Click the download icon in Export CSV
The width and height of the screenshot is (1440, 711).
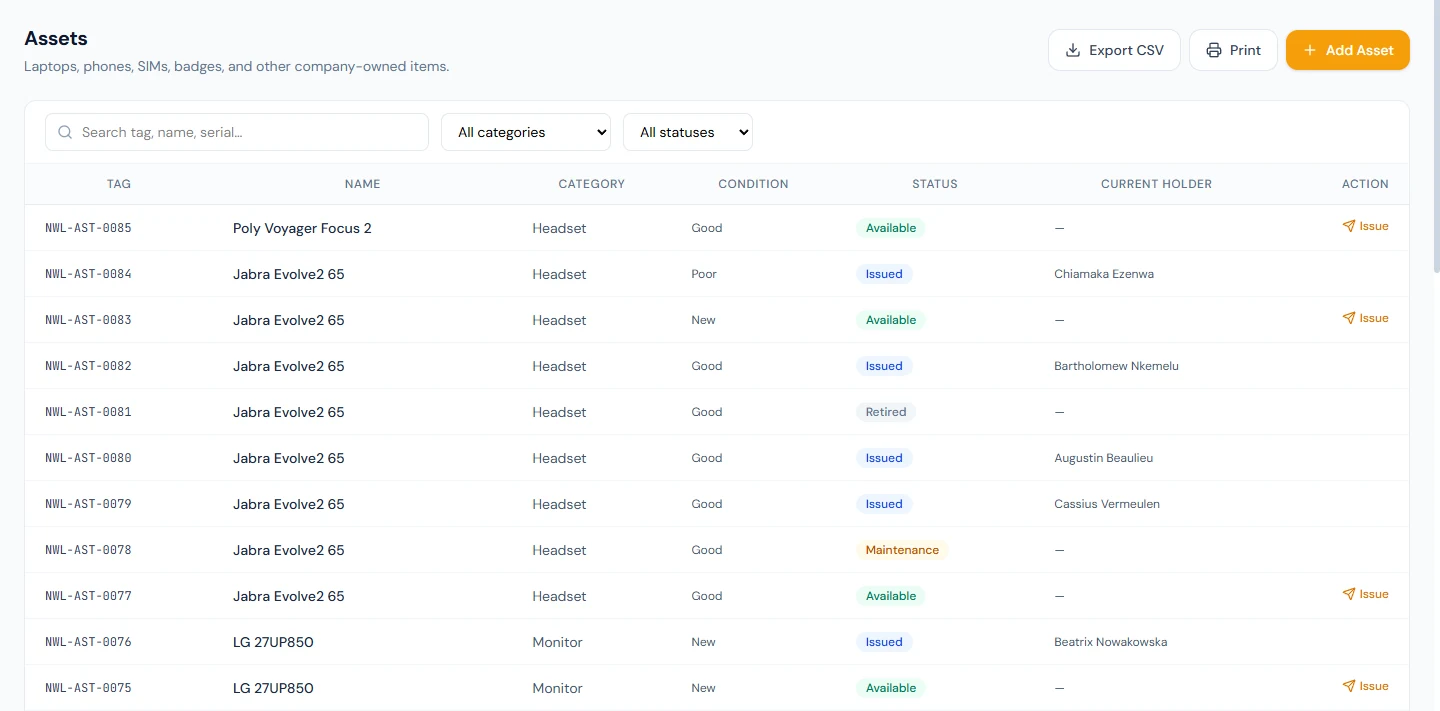(x=1073, y=50)
